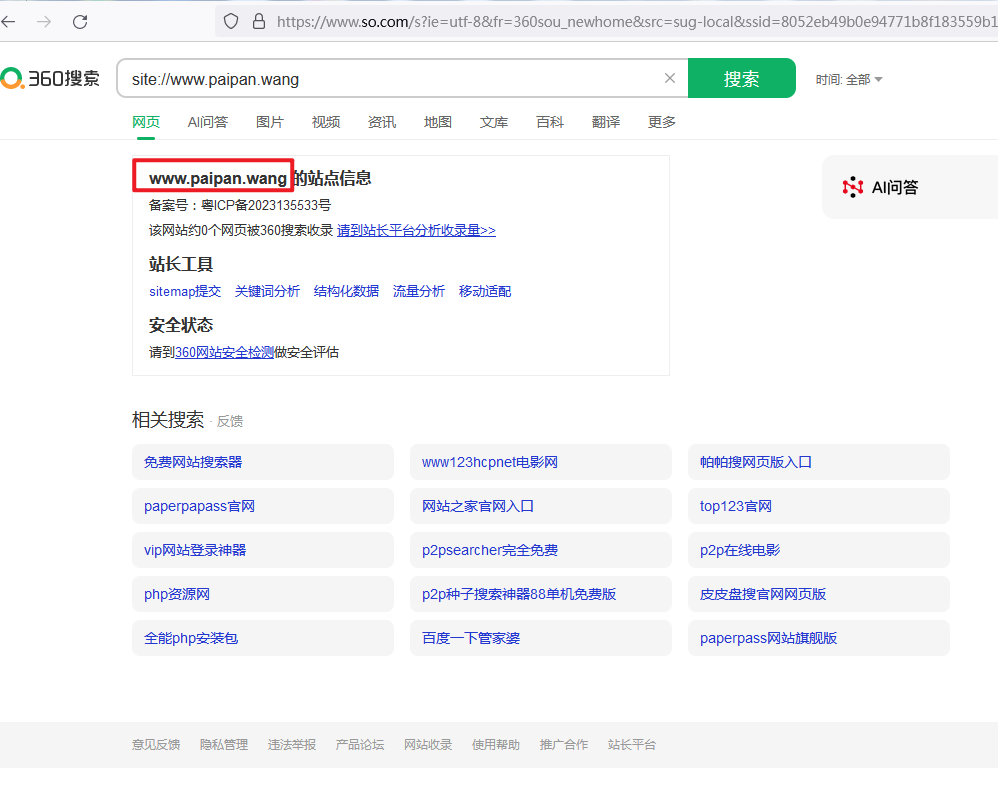Switch to the 文库 tab
The image size is (998, 786).
(494, 122)
